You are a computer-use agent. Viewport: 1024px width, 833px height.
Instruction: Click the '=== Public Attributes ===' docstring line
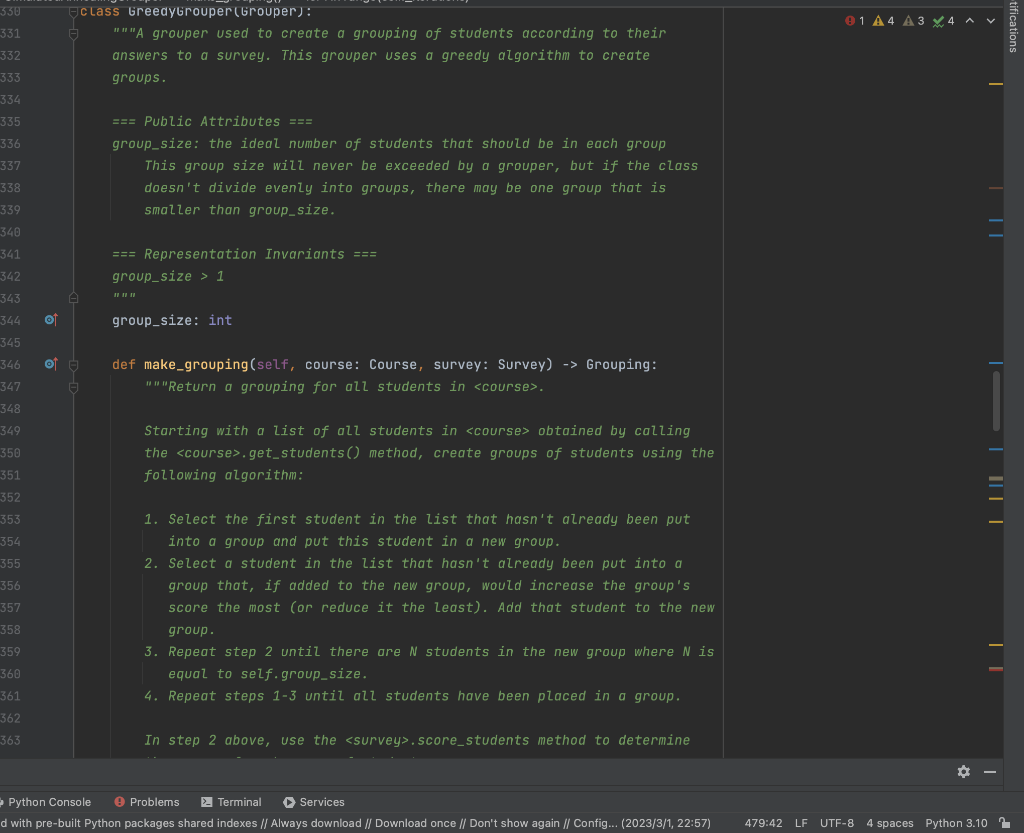coord(212,121)
